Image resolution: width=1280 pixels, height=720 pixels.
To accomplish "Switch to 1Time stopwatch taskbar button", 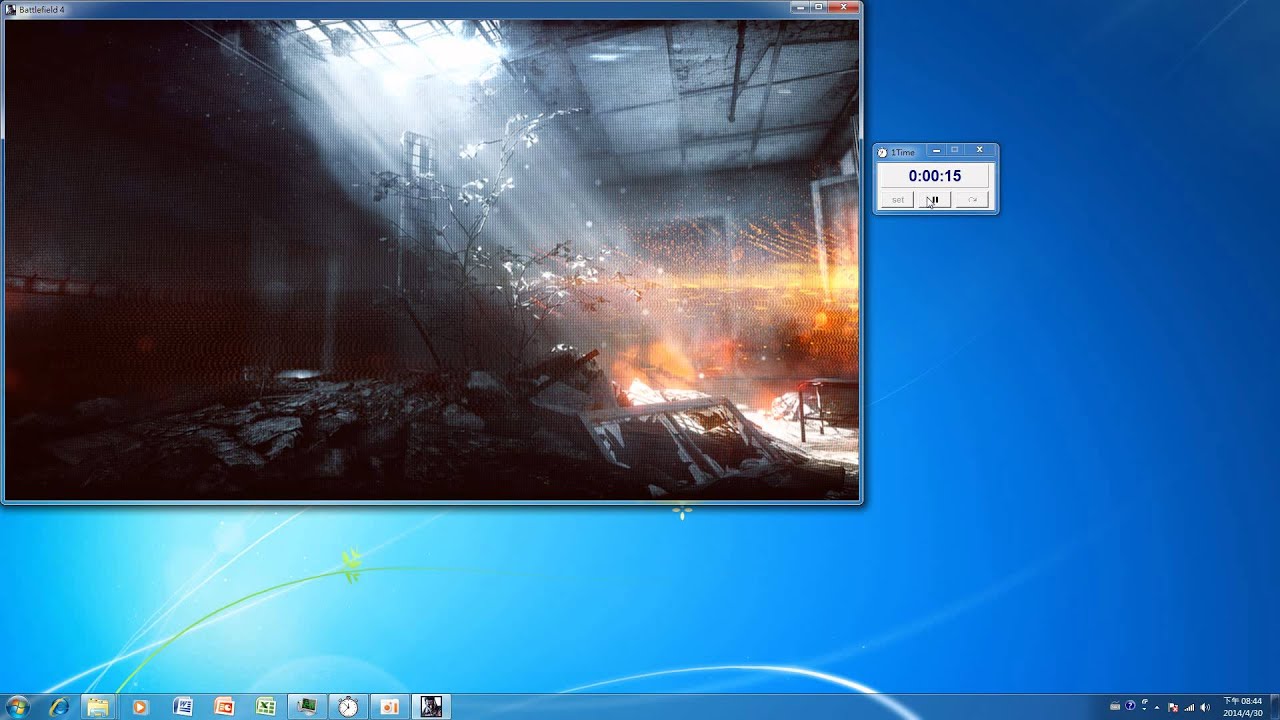I will pyautogui.click(x=348, y=706).
